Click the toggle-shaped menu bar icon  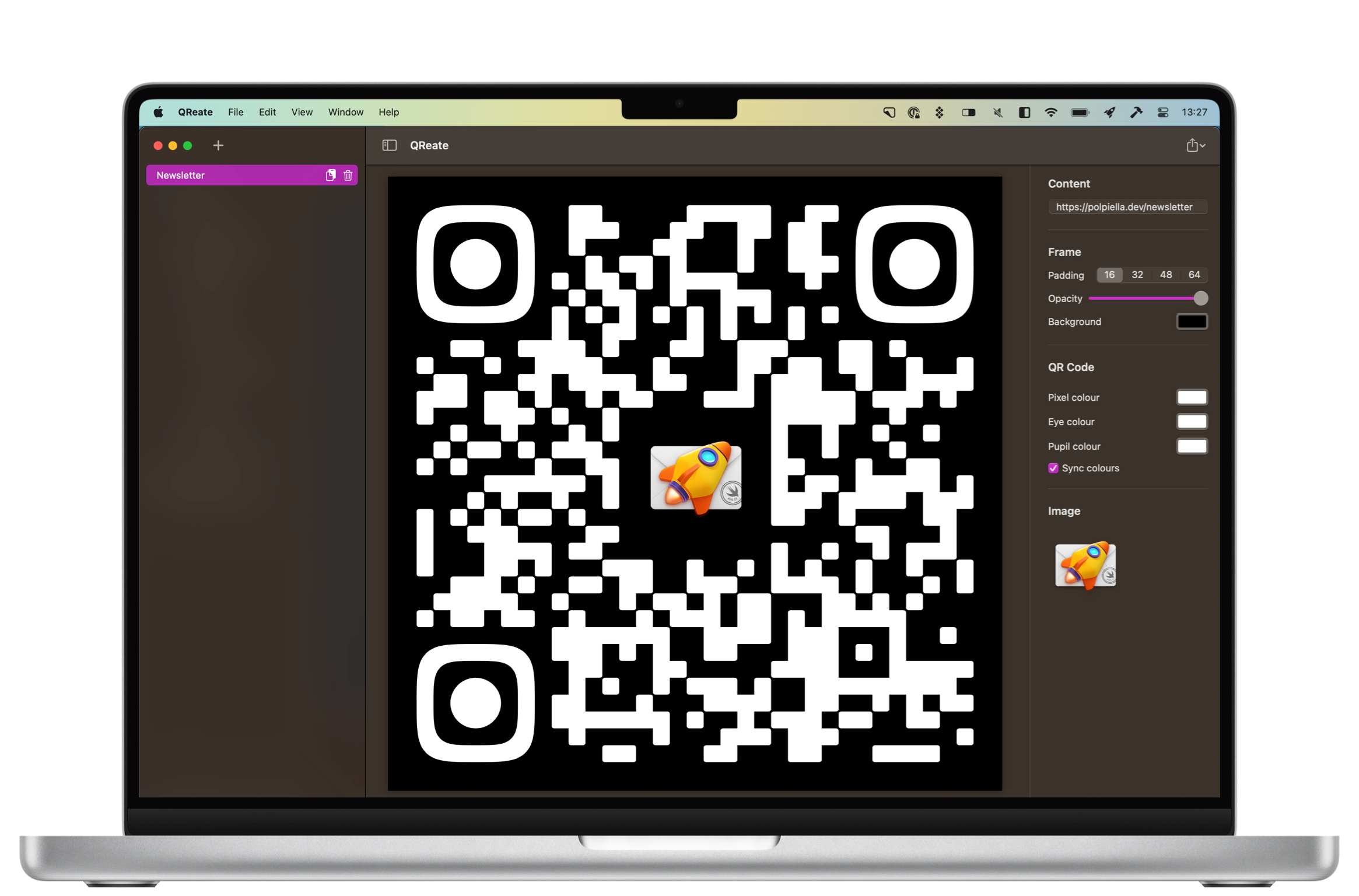[x=968, y=112]
